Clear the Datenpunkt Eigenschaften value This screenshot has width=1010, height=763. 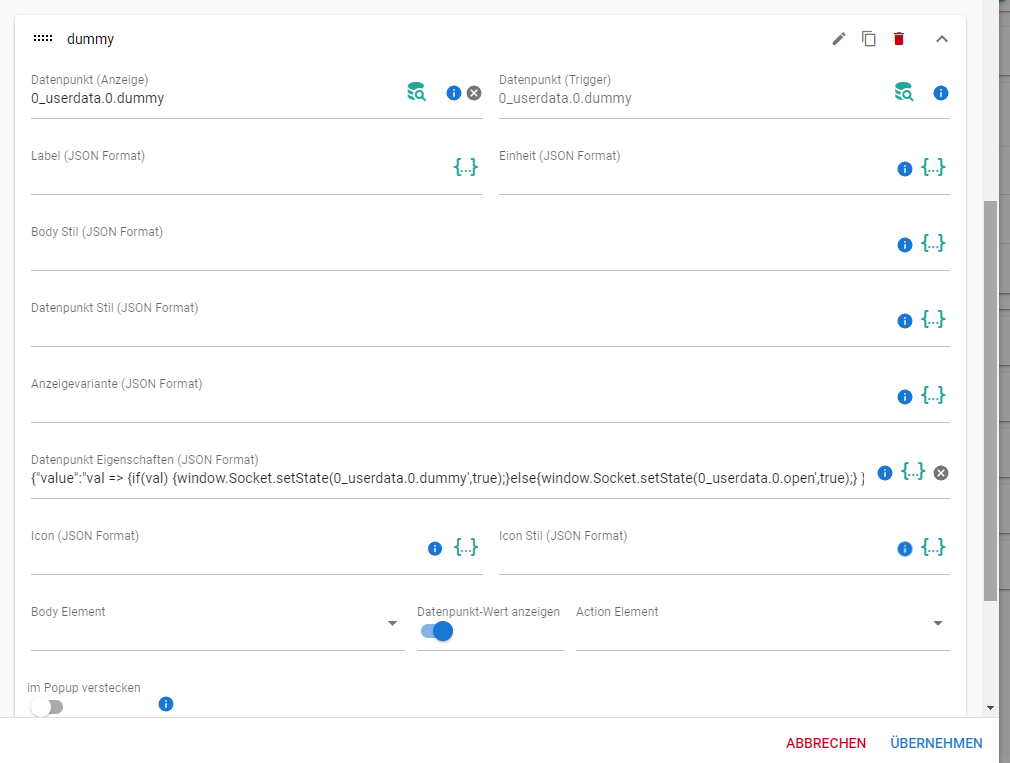click(941, 473)
